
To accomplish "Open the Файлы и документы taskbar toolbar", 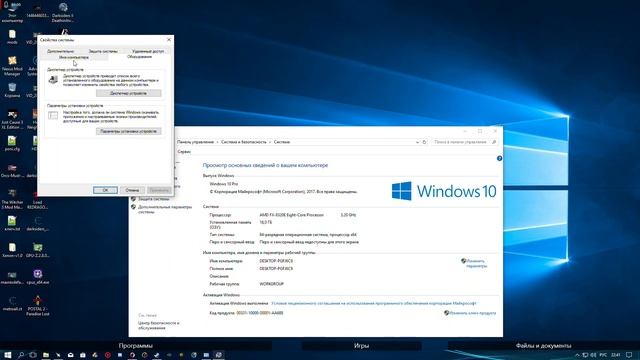I will pos(543,346).
